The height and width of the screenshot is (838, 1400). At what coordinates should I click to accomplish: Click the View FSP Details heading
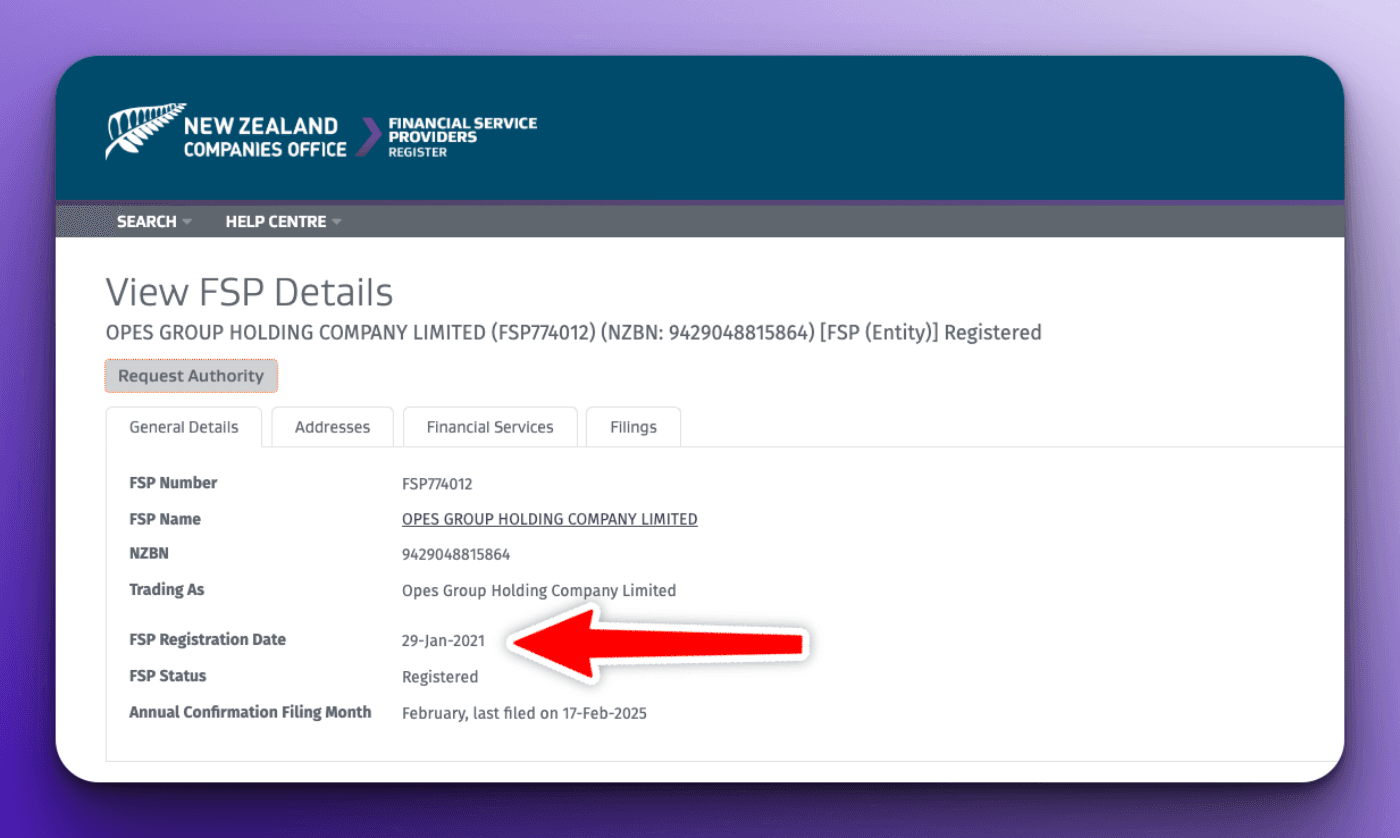click(x=249, y=292)
